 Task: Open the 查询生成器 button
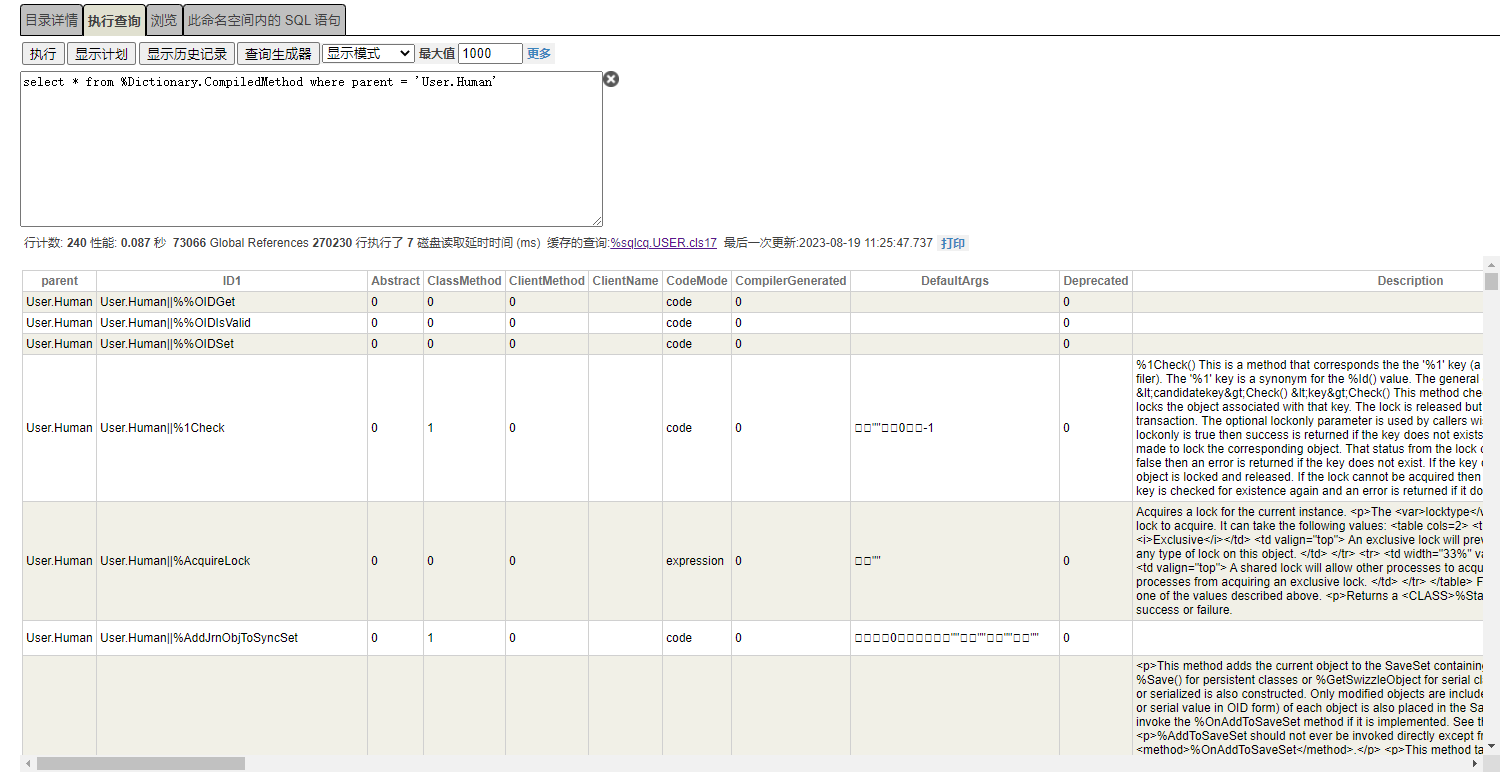[278, 54]
